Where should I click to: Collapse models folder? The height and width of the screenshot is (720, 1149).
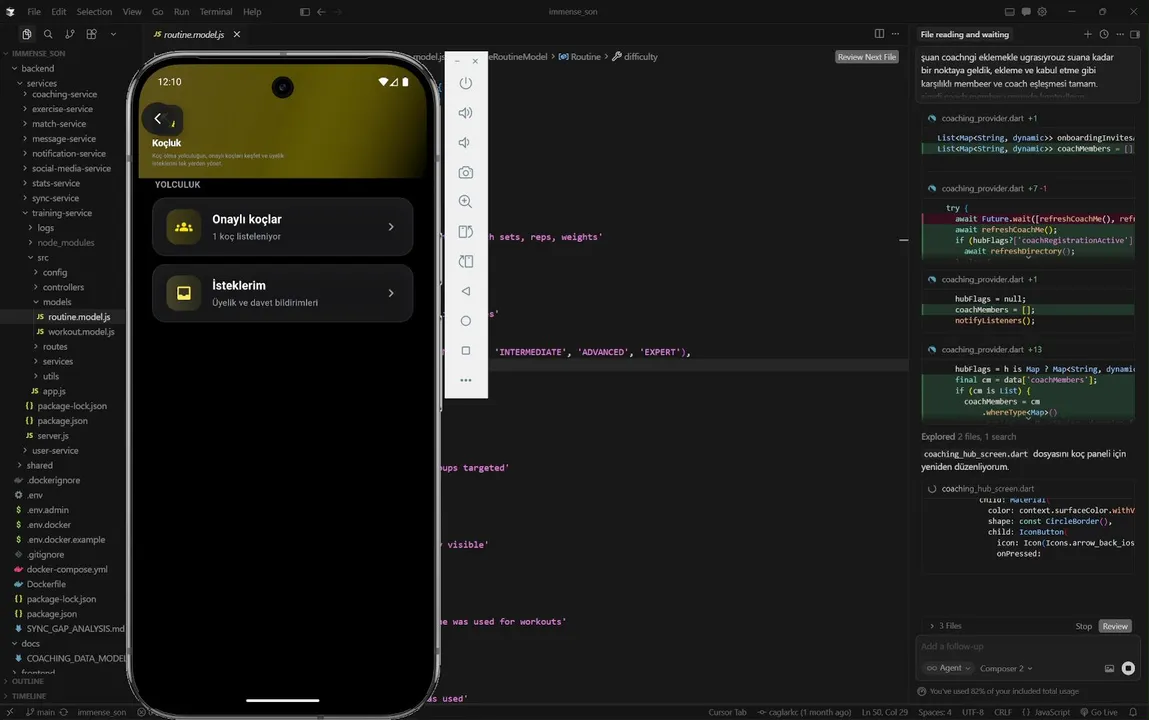[x=56, y=302]
